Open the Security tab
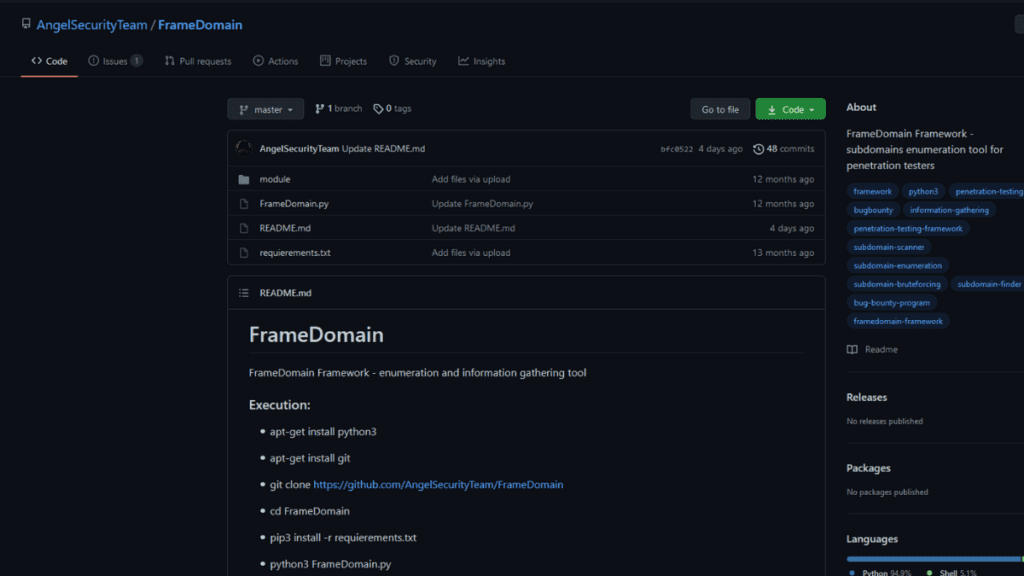The width and height of the screenshot is (1024, 576). [413, 61]
